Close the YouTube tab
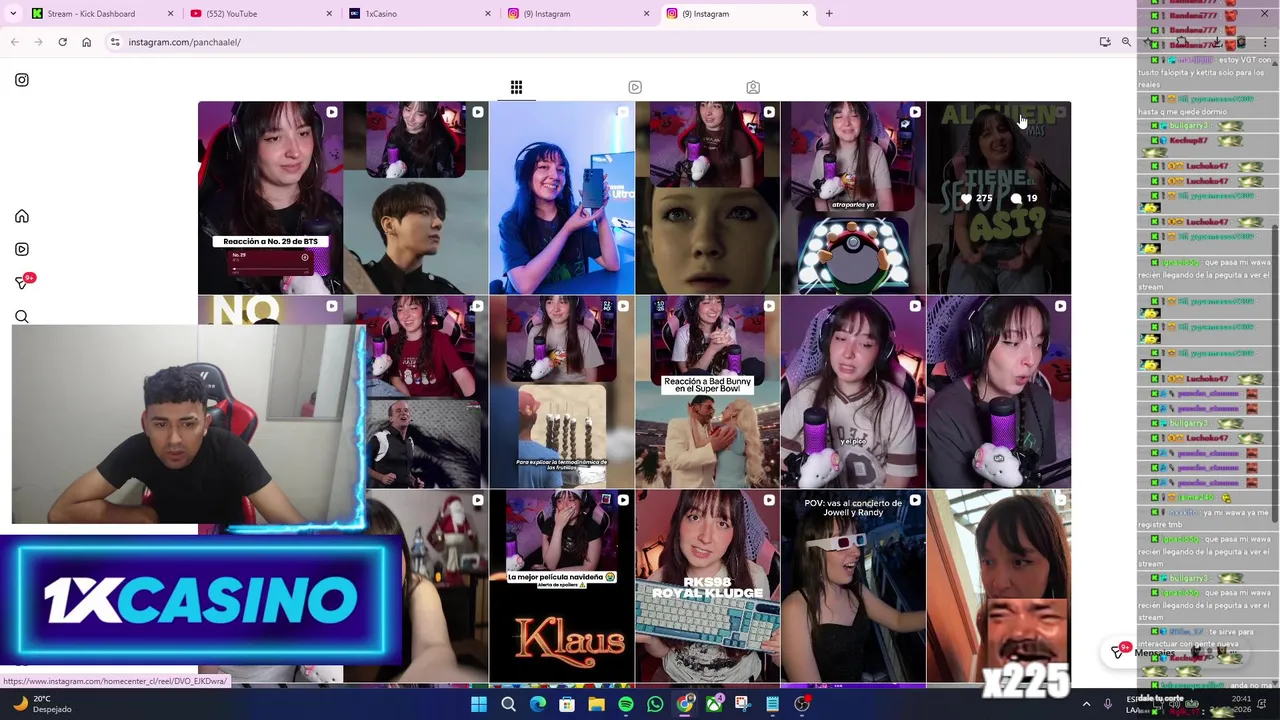Image resolution: width=1280 pixels, height=720 pixels. 329,14
